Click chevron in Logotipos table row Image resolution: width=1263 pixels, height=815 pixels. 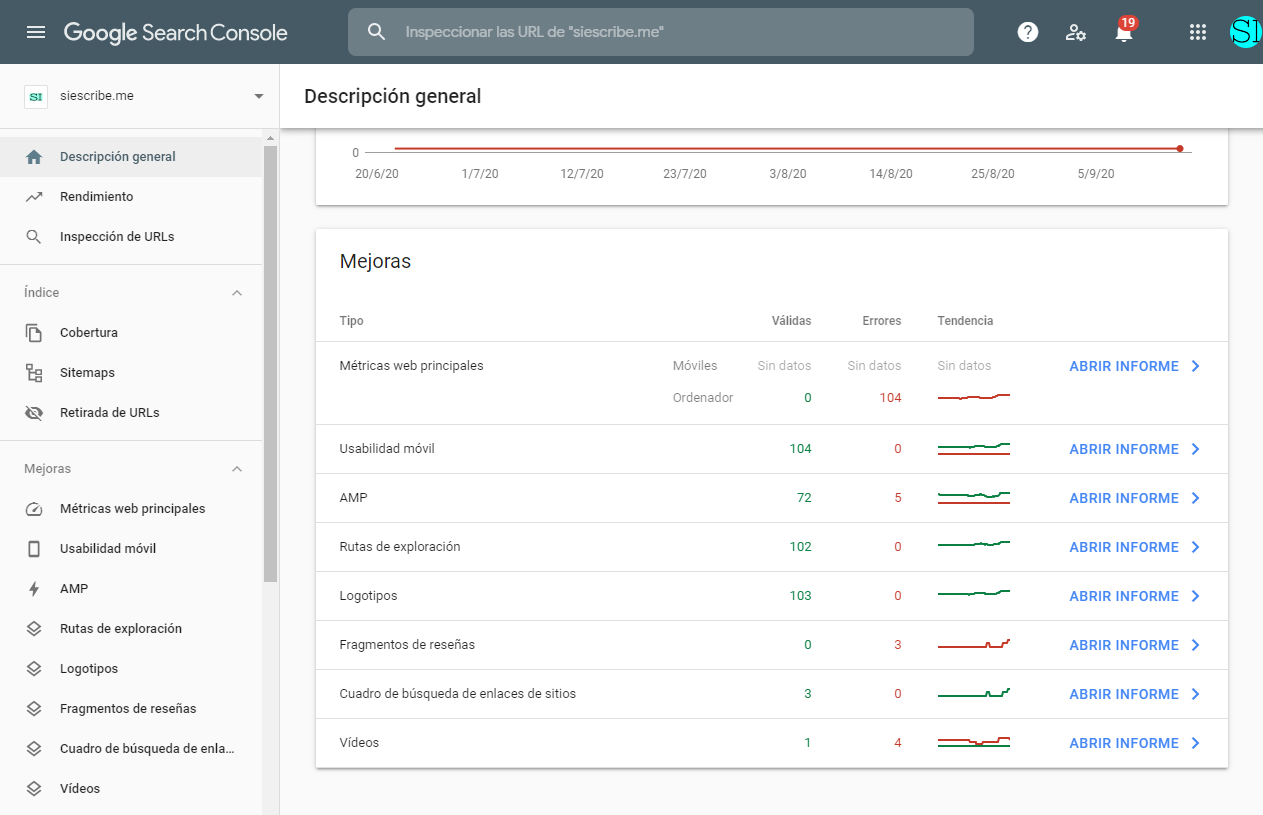(x=1196, y=596)
